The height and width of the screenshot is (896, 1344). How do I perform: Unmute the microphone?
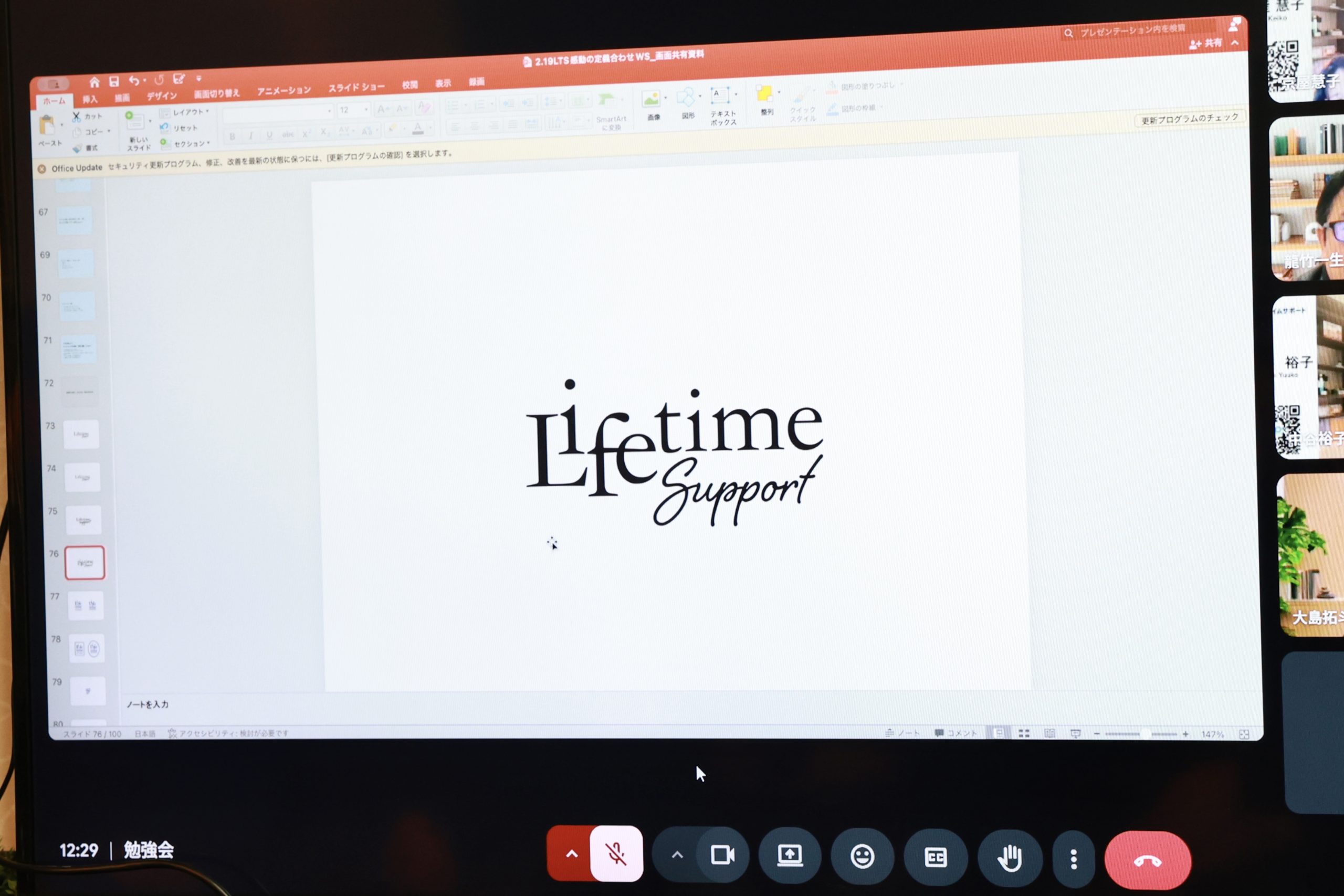[x=616, y=853]
